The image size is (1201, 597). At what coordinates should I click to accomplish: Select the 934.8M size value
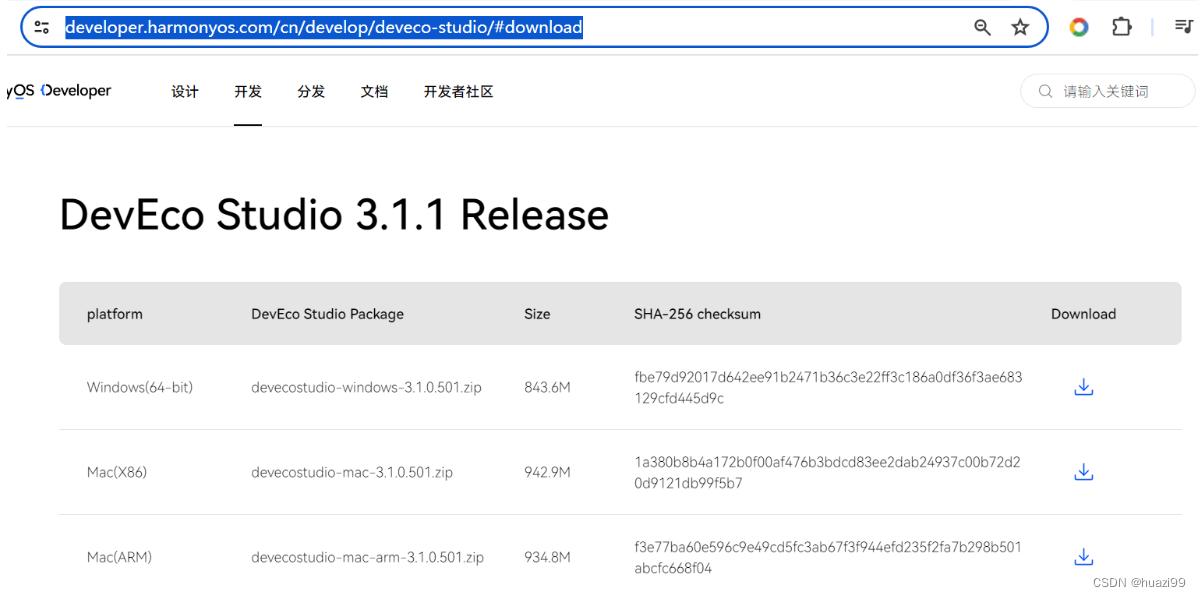pos(547,557)
